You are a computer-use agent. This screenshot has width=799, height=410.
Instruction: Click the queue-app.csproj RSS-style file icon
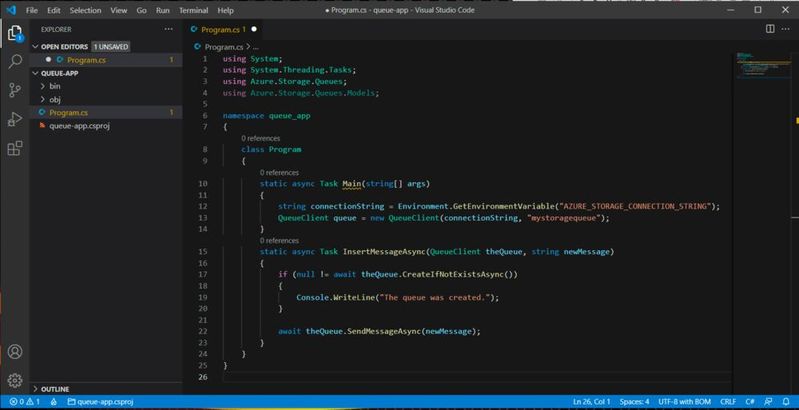point(43,125)
